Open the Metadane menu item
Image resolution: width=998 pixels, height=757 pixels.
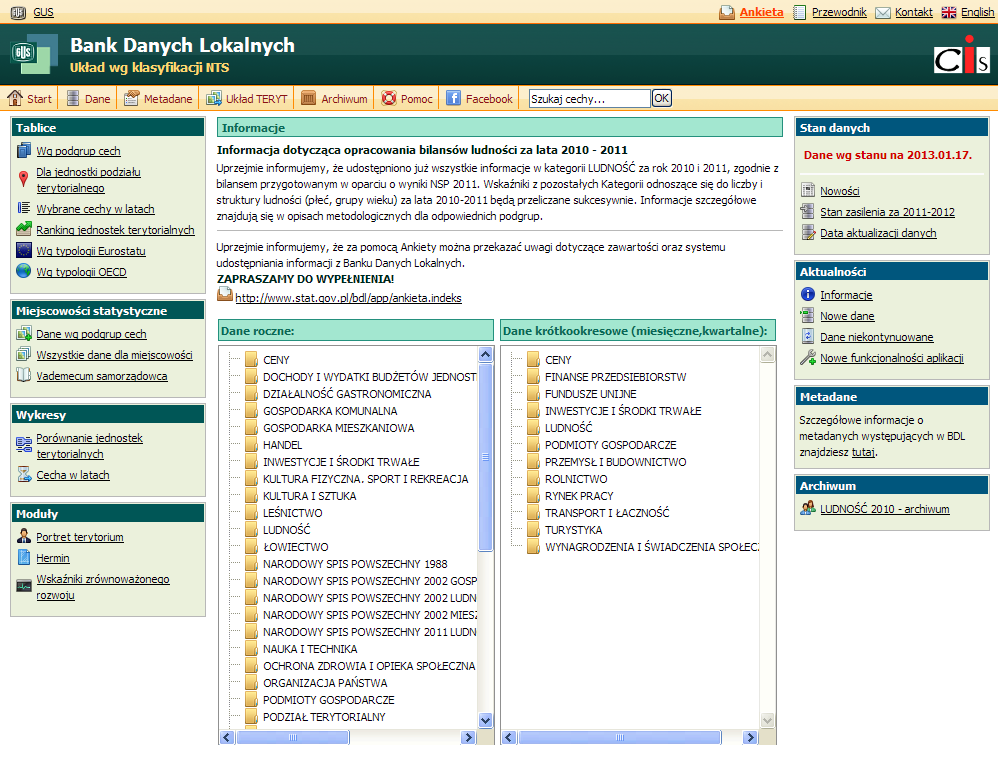click(x=168, y=99)
